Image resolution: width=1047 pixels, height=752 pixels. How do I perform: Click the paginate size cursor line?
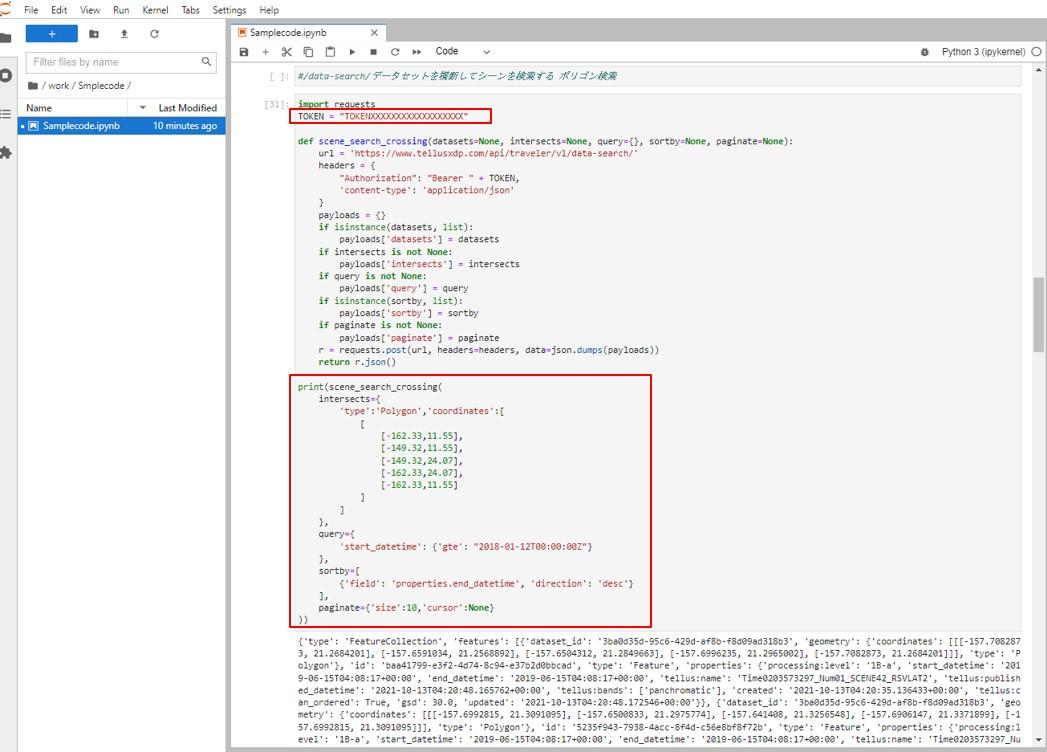tap(406, 608)
